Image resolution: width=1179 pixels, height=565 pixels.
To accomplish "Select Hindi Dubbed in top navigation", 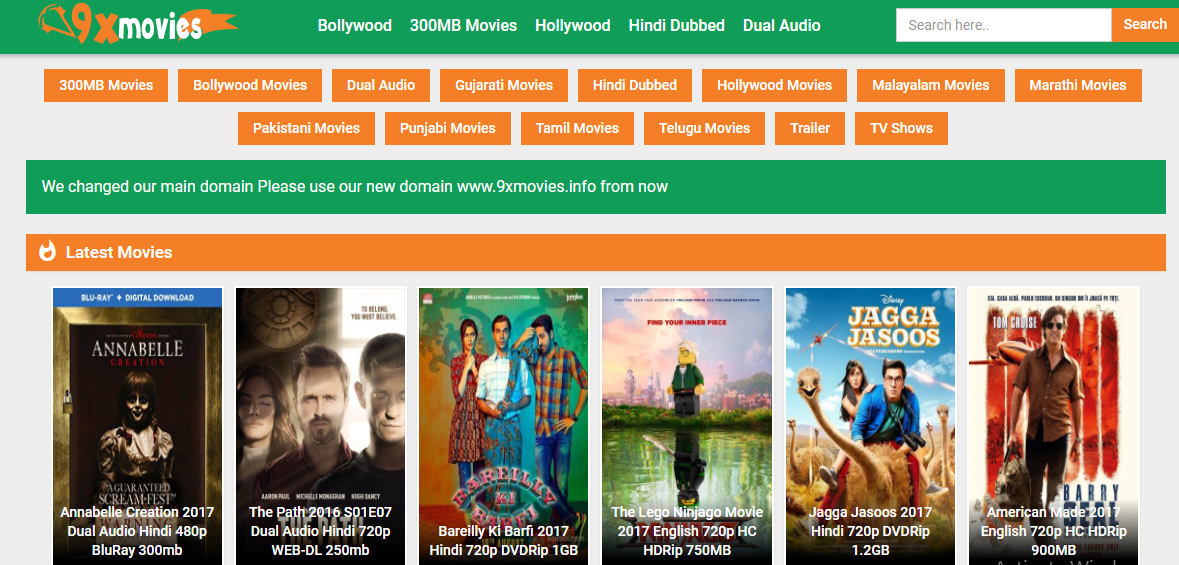I will tap(677, 26).
